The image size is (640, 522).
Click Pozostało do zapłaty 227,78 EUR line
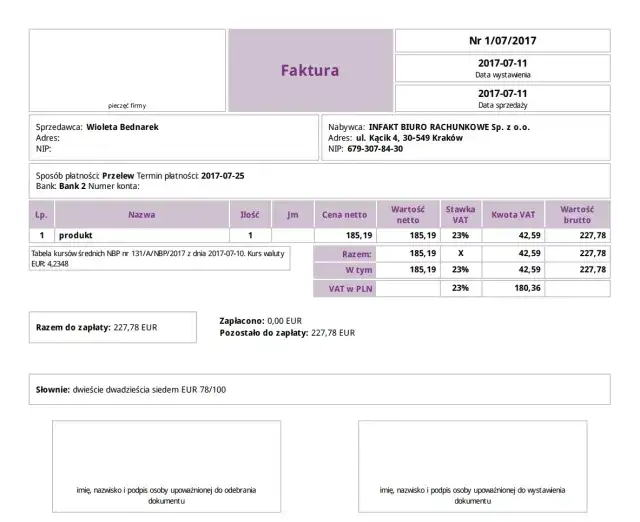click(287, 333)
